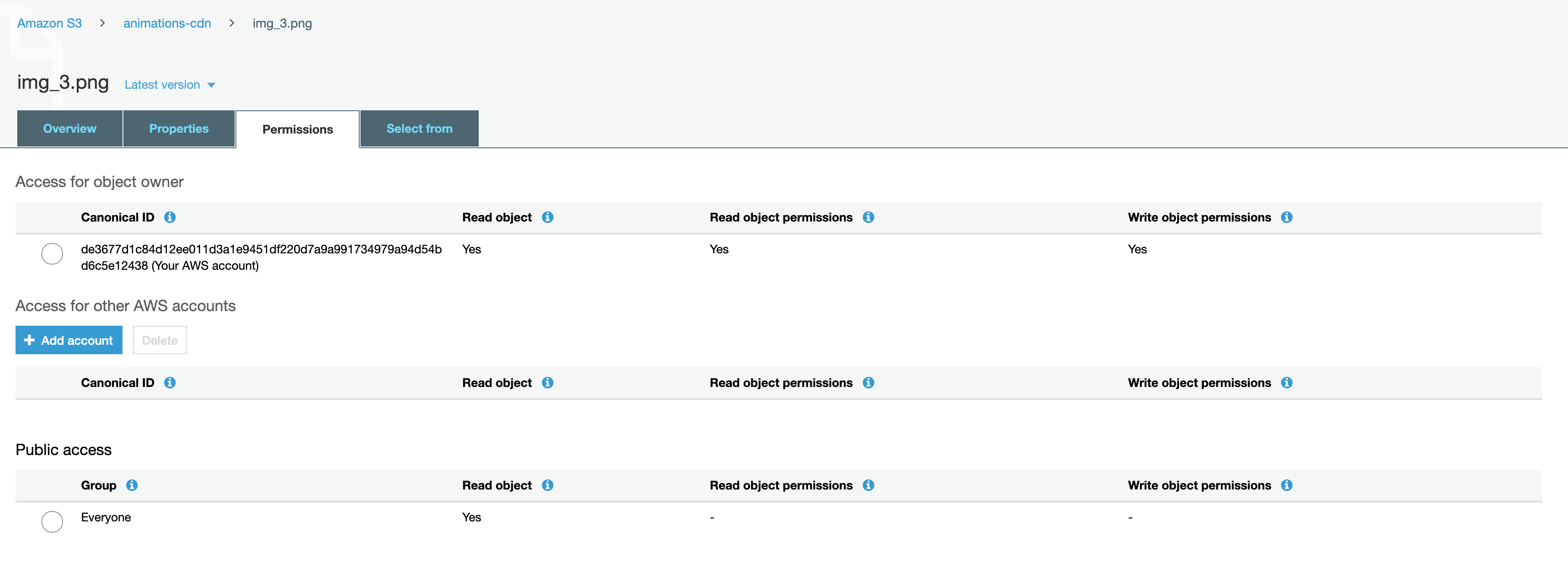The width and height of the screenshot is (1568, 580).
Task: Show info for Public access Write object permissions
Action: 1286,485
